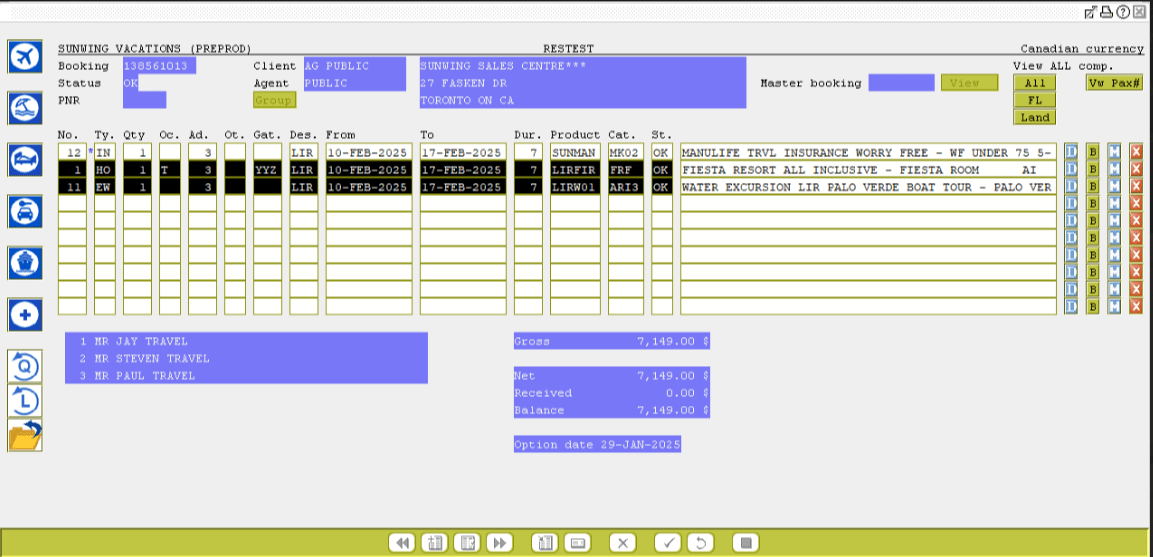Select passenger 2 MR STEVEN TRAVEL
Screen dimensions: 1153x557
pos(246,358)
